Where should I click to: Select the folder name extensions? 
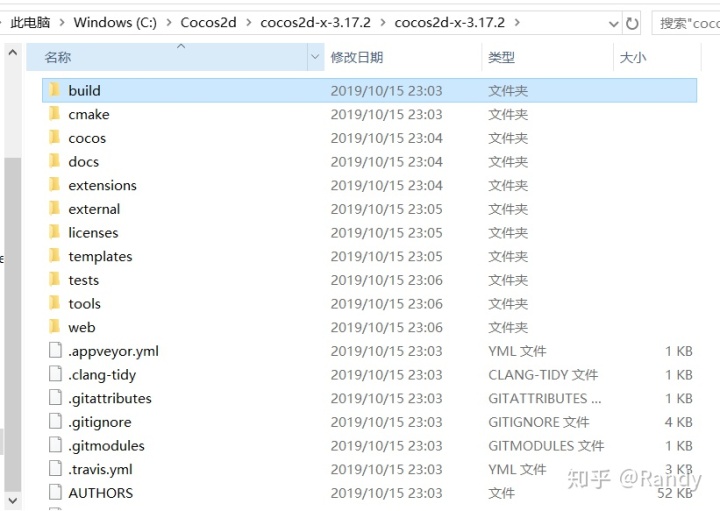click(102, 185)
